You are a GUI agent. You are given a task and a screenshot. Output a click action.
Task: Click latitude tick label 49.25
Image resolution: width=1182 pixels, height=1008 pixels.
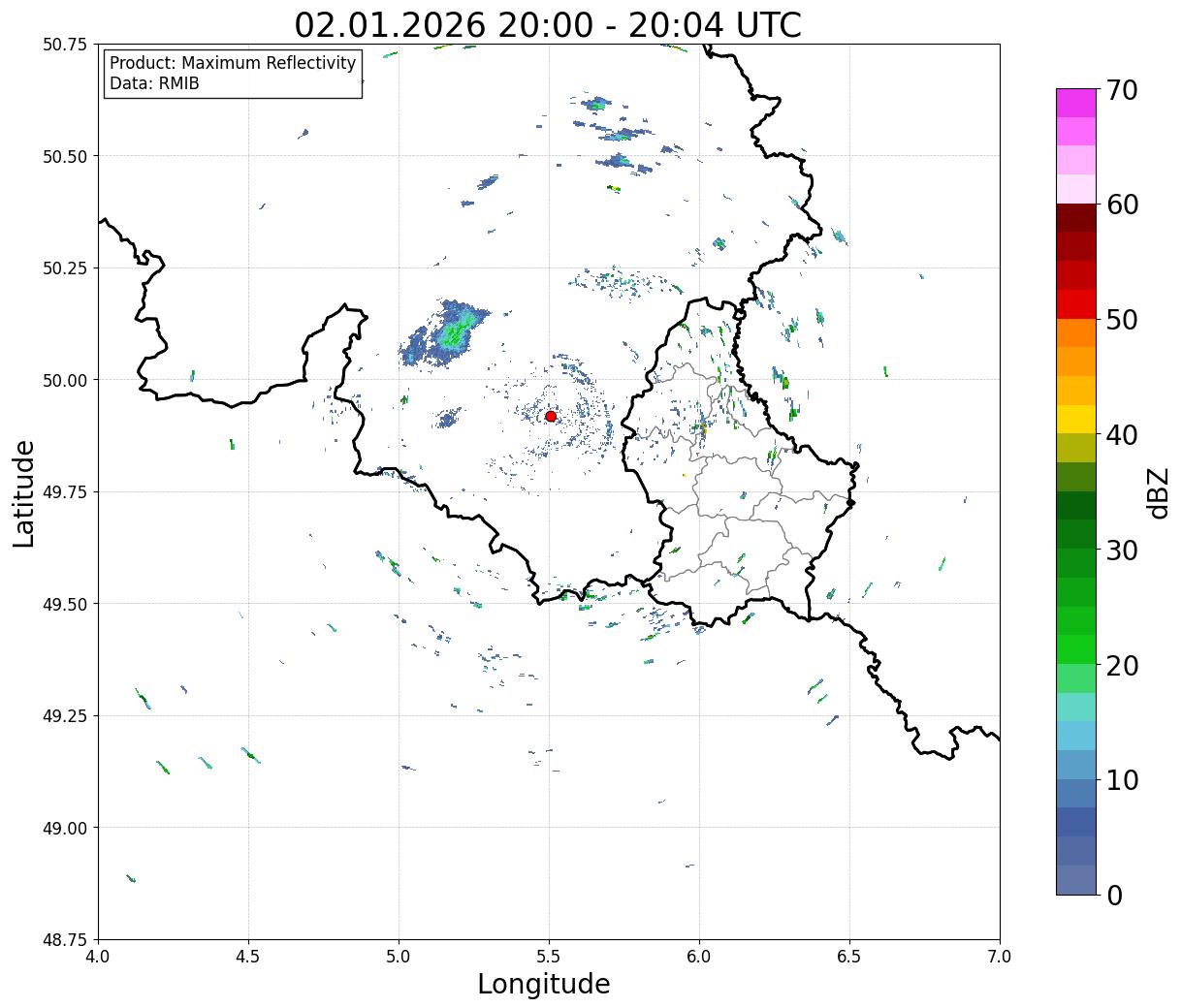pyautogui.click(x=65, y=716)
